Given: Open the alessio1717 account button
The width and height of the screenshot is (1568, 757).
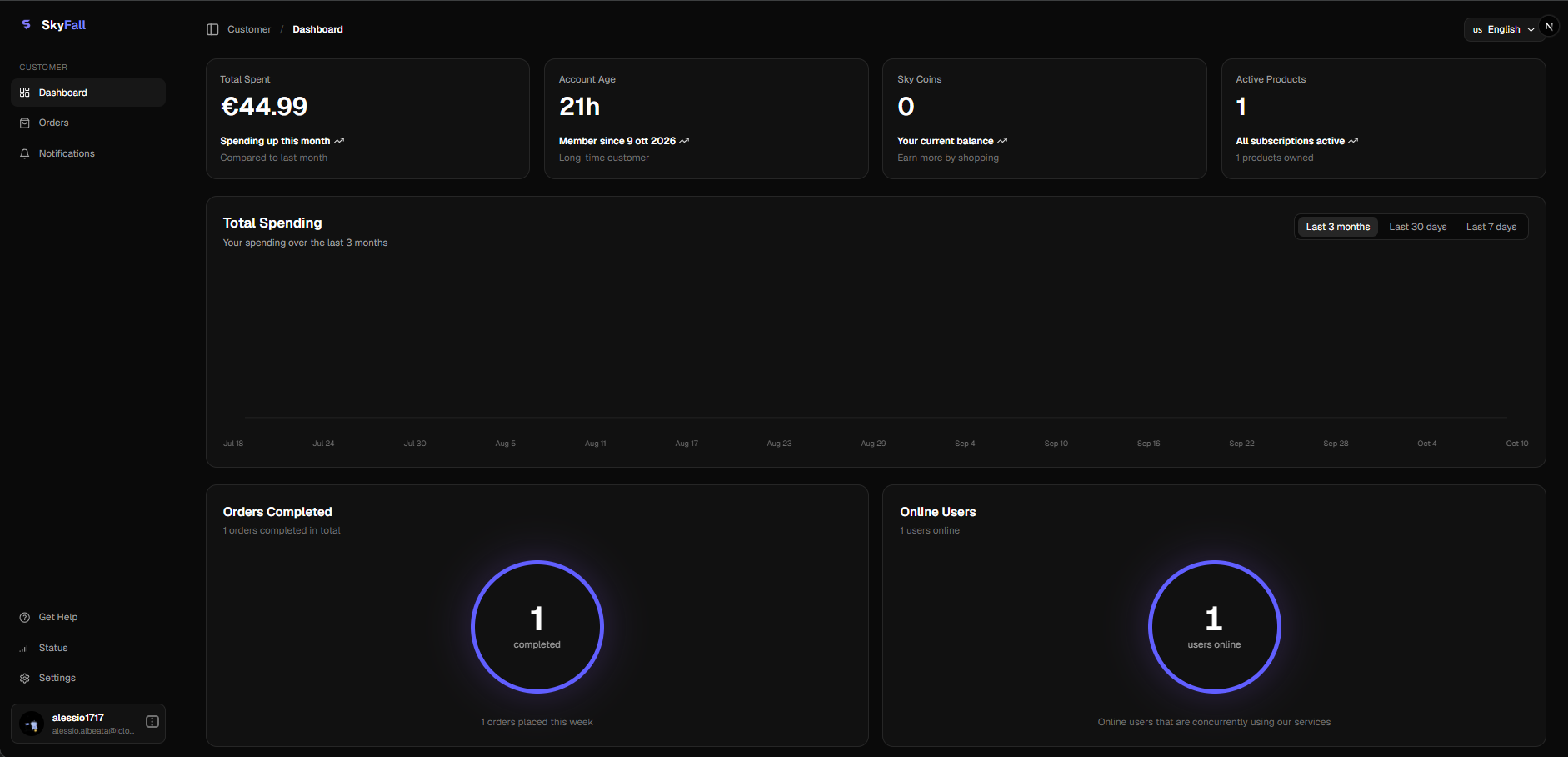Looking at the screenshot, I should pyautogui.click(x=88, y=724).
